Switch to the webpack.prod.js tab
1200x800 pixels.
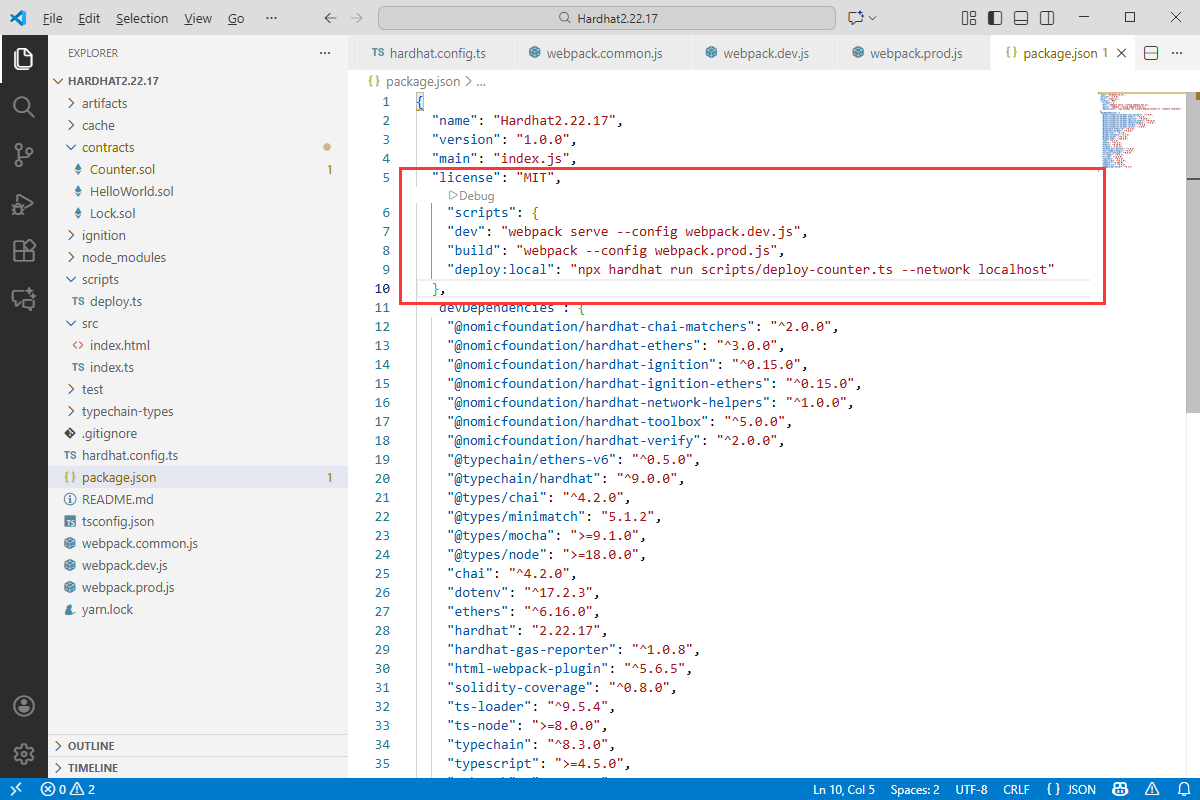click(912, 53)
